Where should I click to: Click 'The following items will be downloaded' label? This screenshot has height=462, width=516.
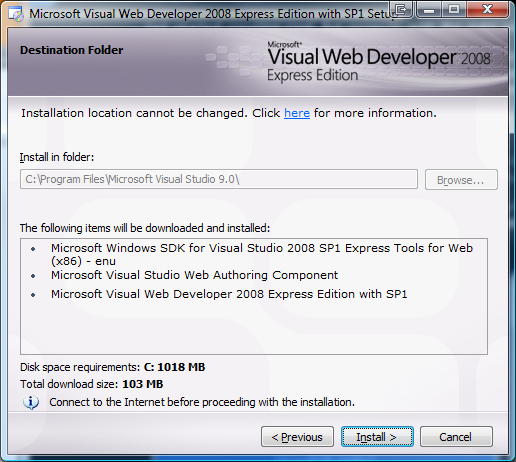point(145,228)
